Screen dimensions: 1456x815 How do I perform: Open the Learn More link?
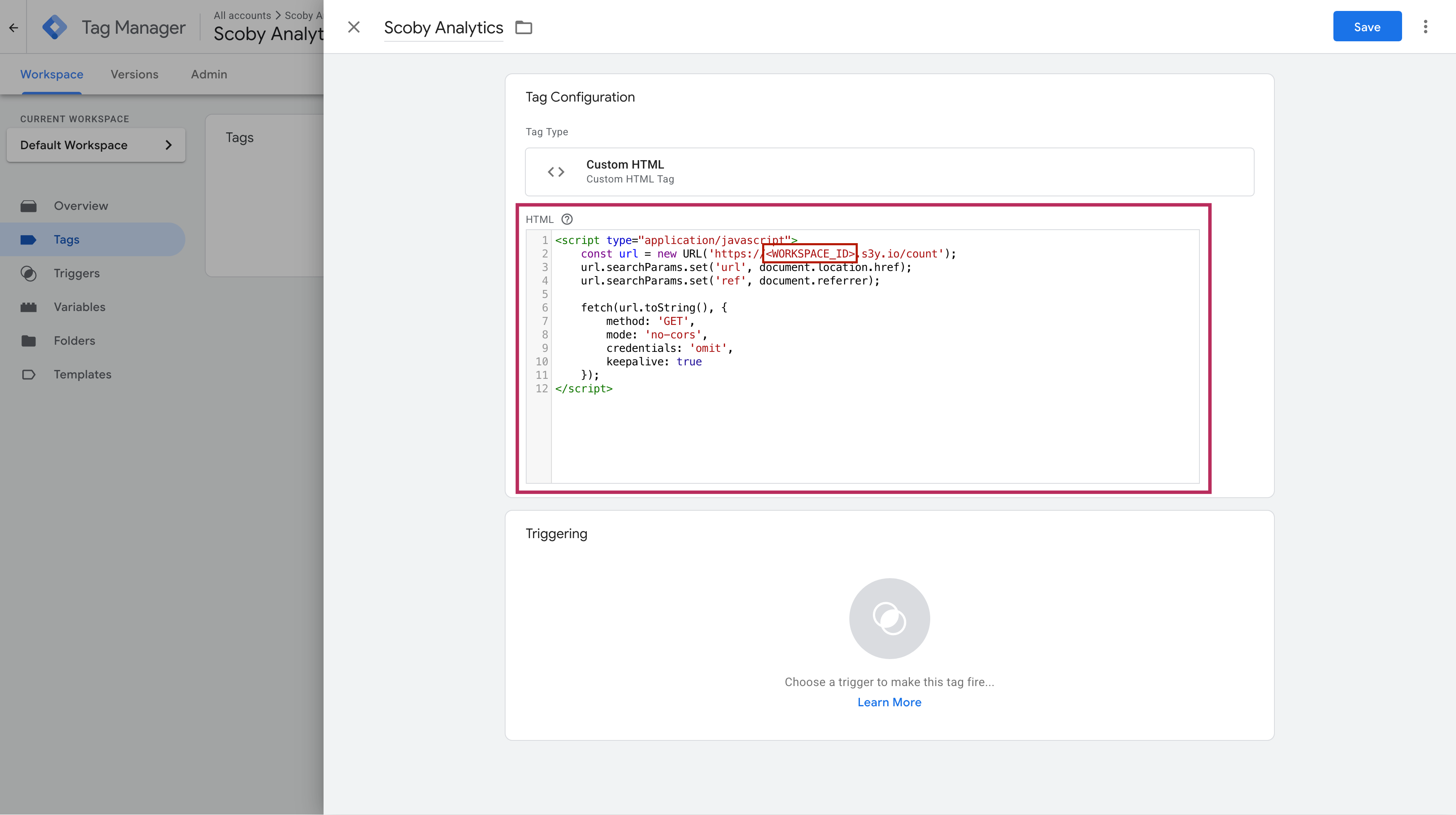(889, 702)
